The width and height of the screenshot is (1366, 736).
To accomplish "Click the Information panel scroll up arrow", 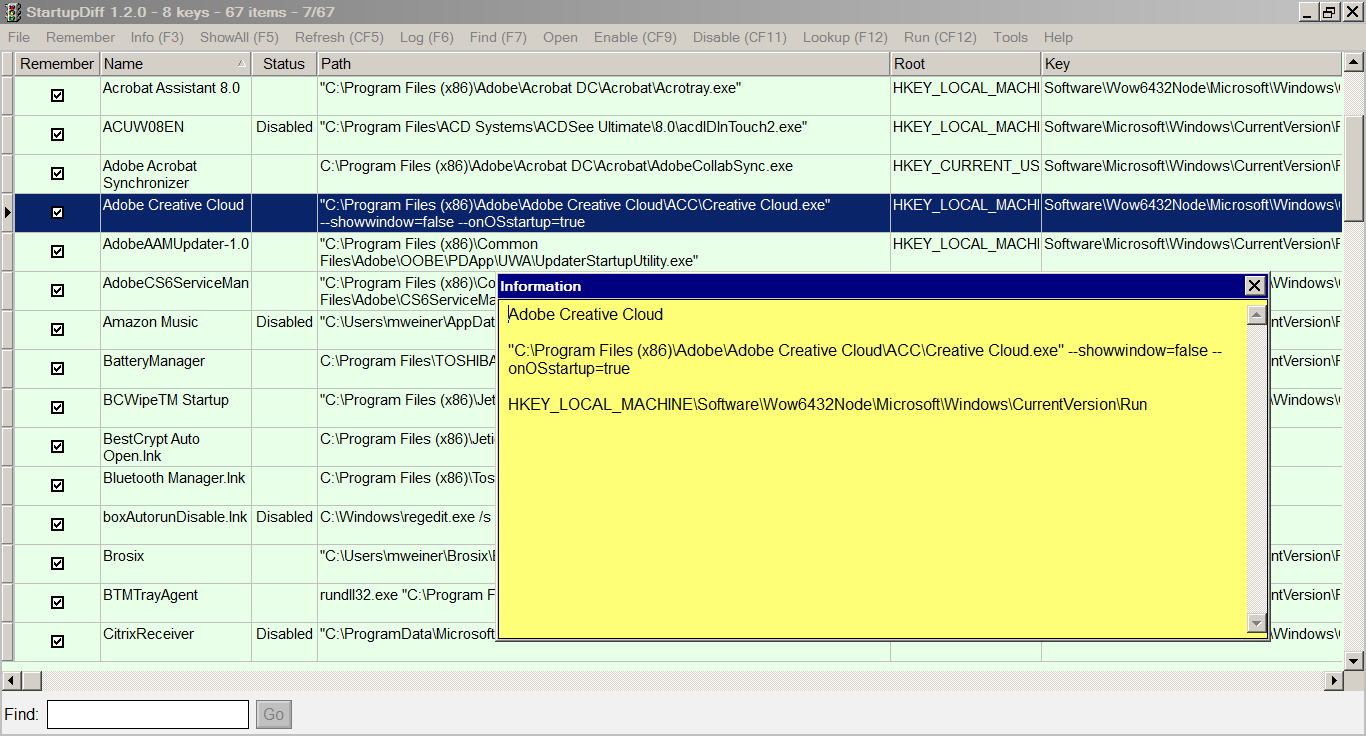I will (x=1256, y=316).
